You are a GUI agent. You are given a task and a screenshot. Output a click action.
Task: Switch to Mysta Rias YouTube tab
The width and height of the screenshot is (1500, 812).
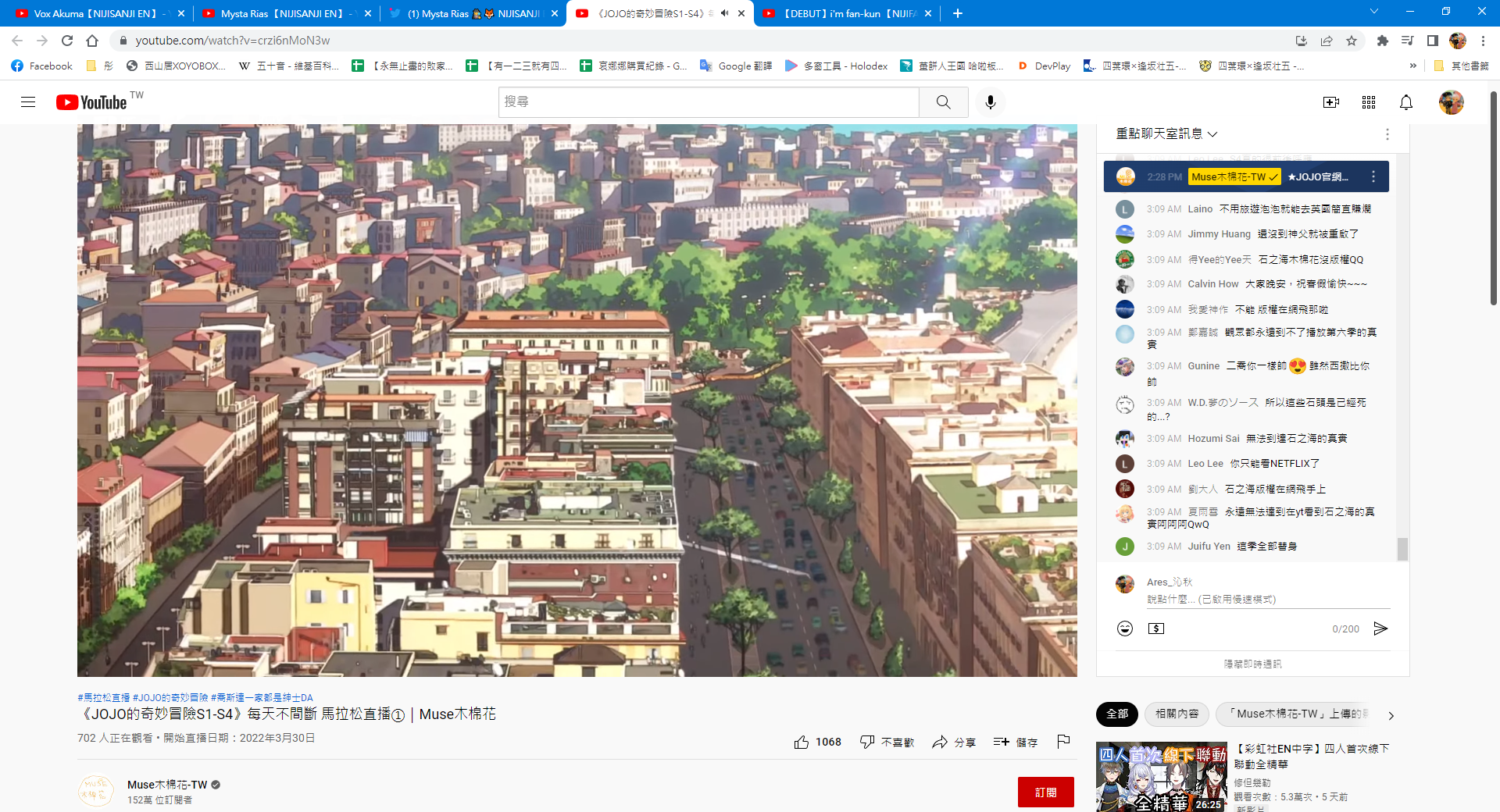[x=287, y=13]
